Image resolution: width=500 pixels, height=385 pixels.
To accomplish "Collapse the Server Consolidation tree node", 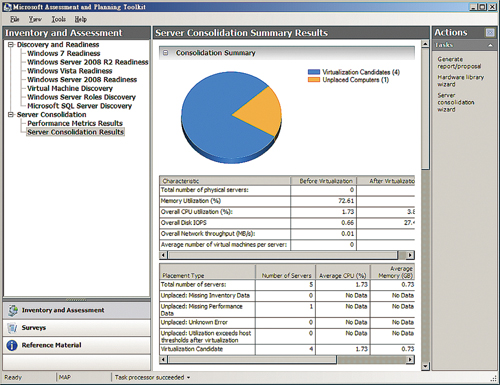I will tap(11, 114).
